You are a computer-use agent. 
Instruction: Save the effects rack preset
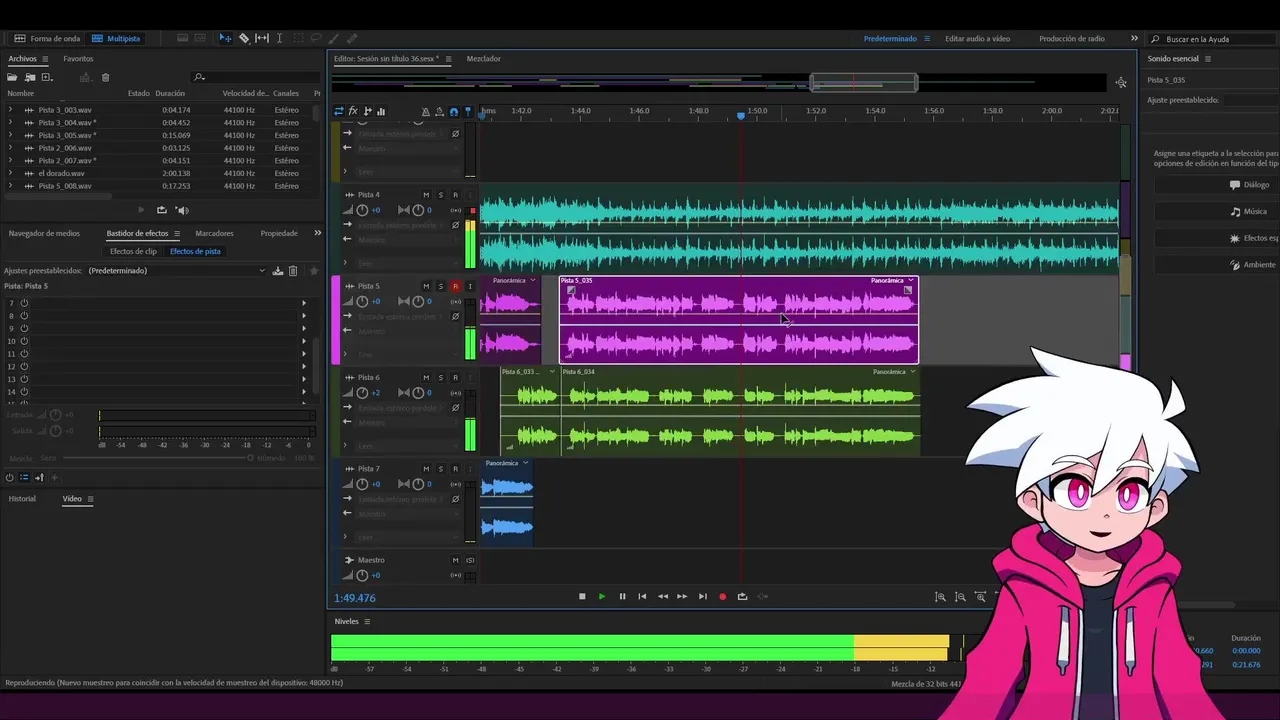[278, 271]
